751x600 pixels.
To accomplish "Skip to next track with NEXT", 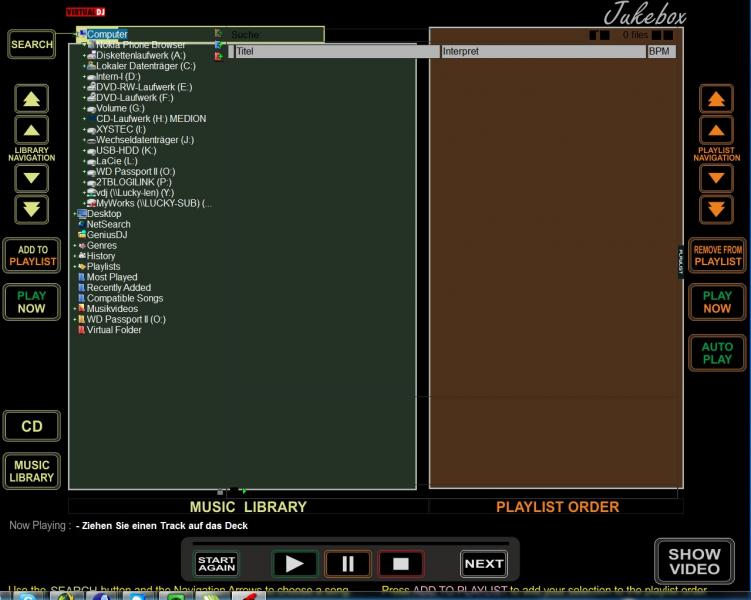I will pyautogui.click(x=483, y=564).
